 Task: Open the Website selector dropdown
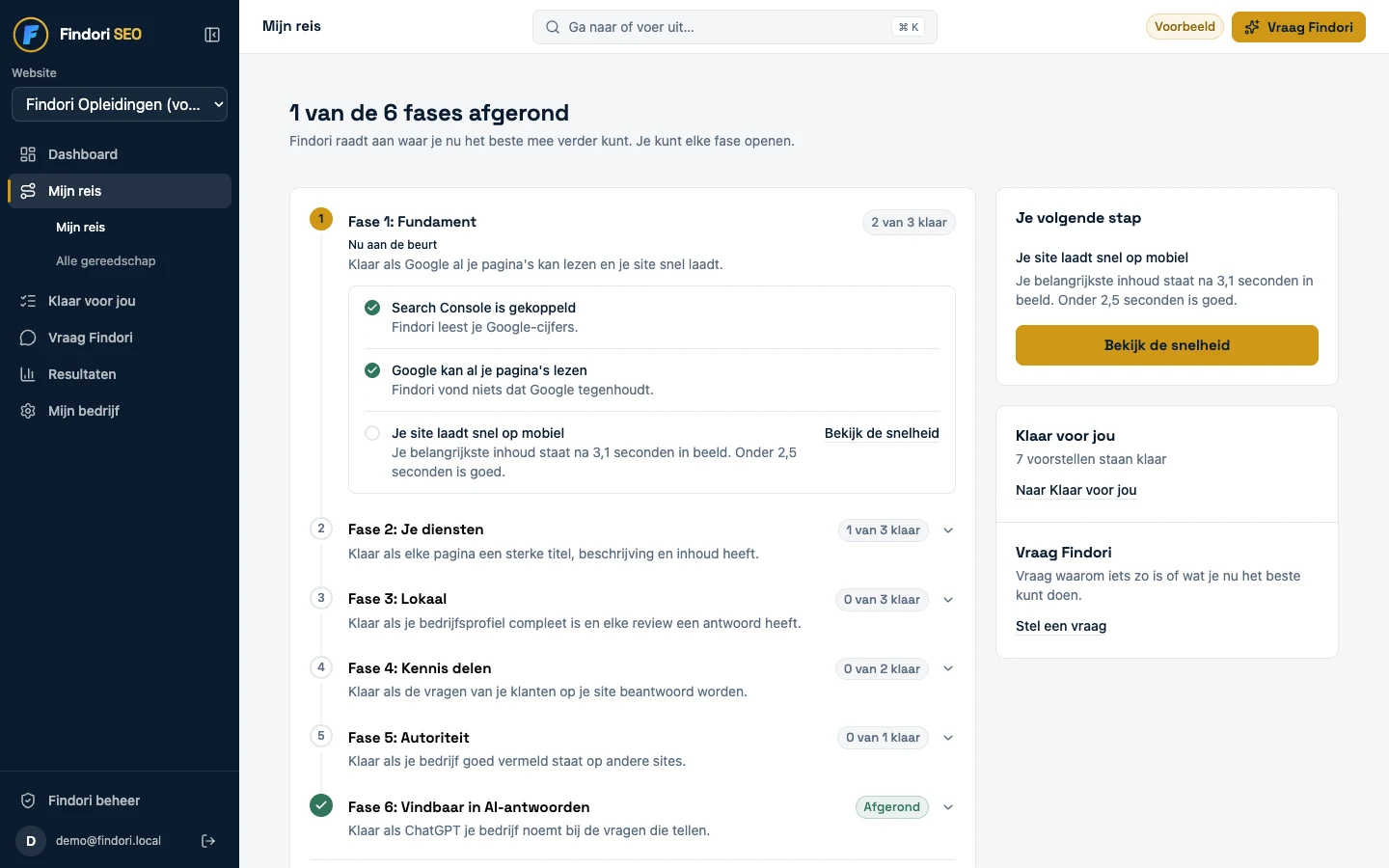120,104
